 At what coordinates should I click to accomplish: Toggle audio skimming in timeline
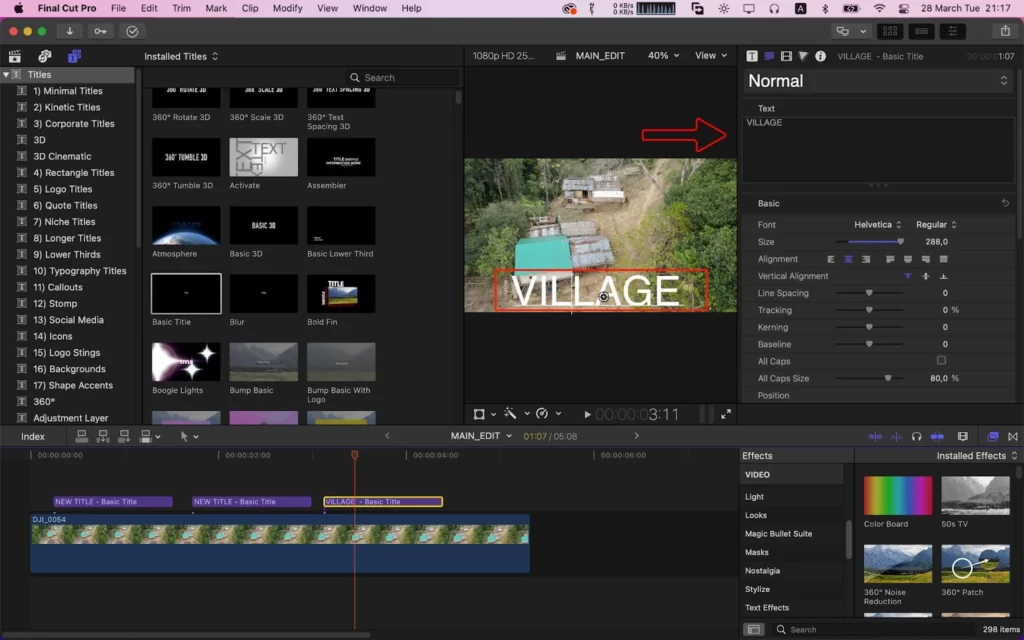click(896, 436)
